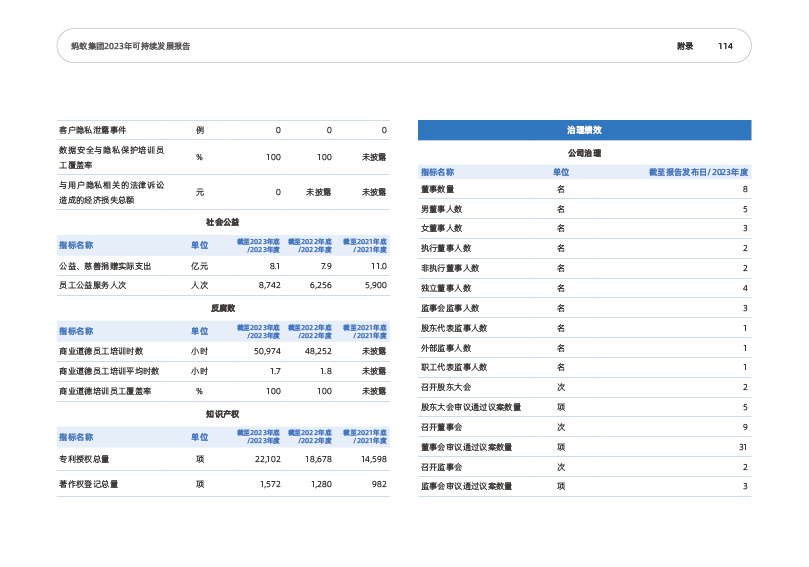Select the value 31 in governance table
The width and height of the screenshot is (809, 567).
pyautogui.click(x=742, y=447)
